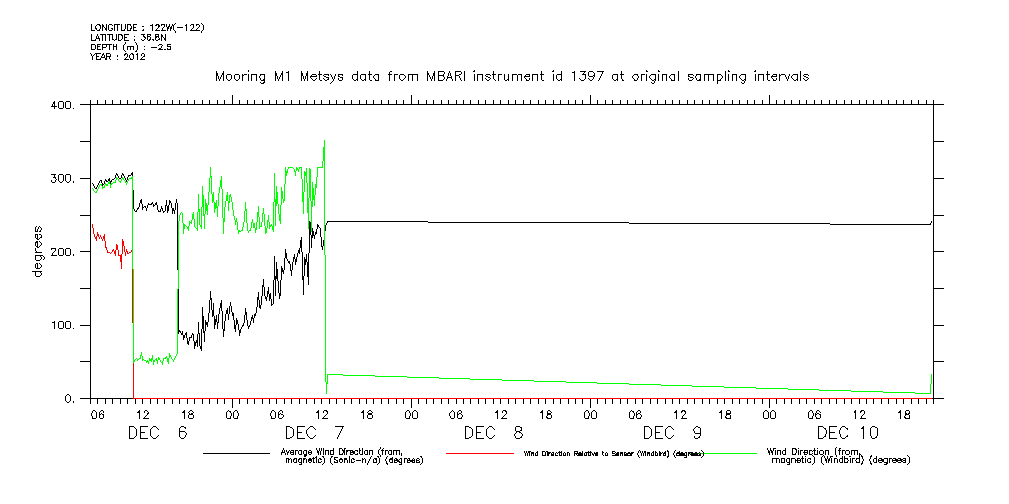Click the DEC 6 date label
1009x504 pixels.
[158, 433]
